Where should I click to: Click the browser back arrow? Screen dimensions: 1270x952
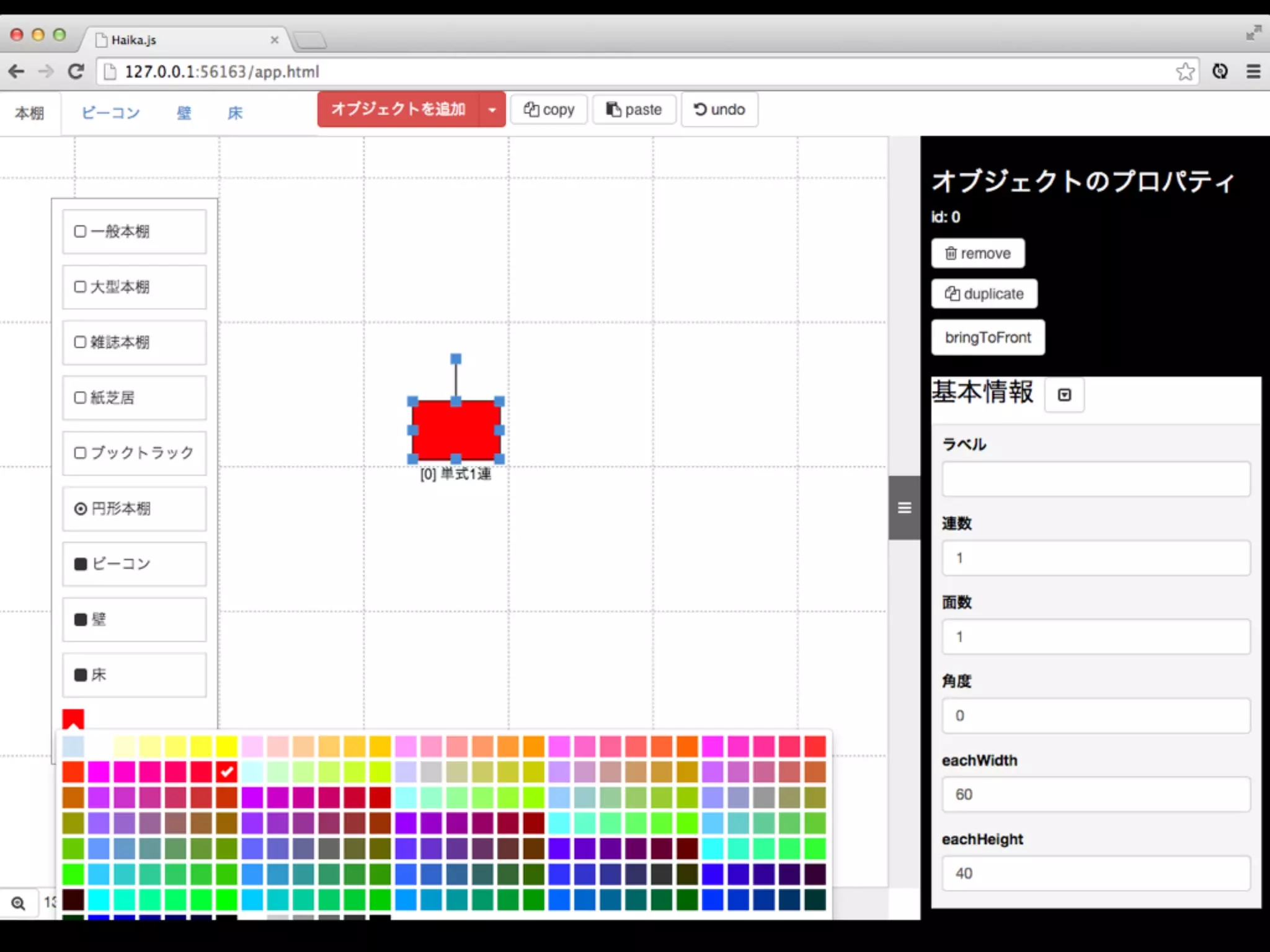pos(17,72)
